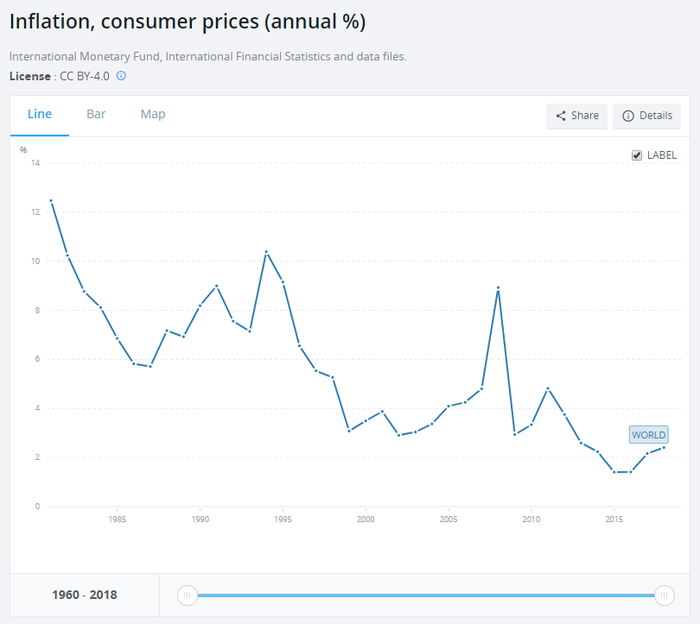Viewport: 700px width, 624px height.
Task: Click the left year-range slider handle
Action: (186, 595)
